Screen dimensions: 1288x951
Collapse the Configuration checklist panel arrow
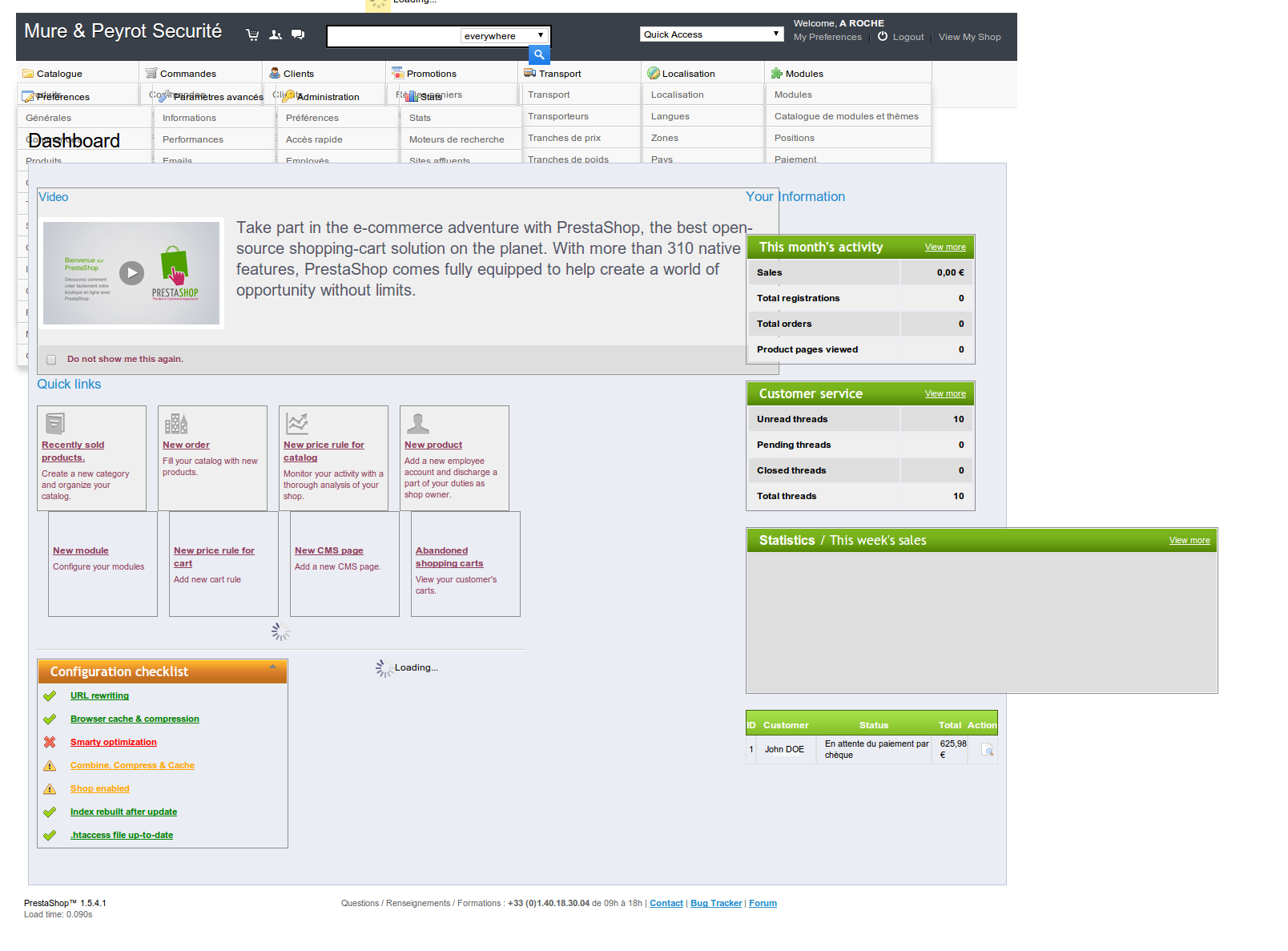coord(273,667)
